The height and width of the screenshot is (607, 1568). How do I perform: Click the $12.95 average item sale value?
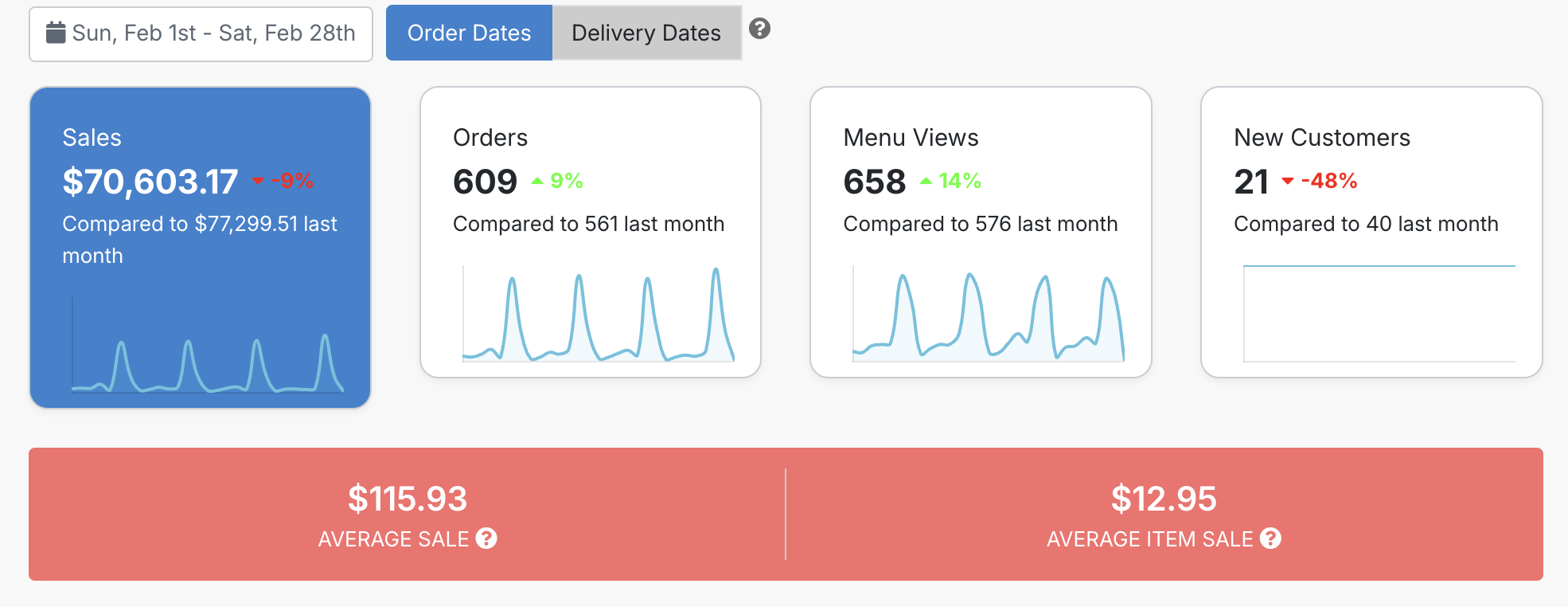1164,499
